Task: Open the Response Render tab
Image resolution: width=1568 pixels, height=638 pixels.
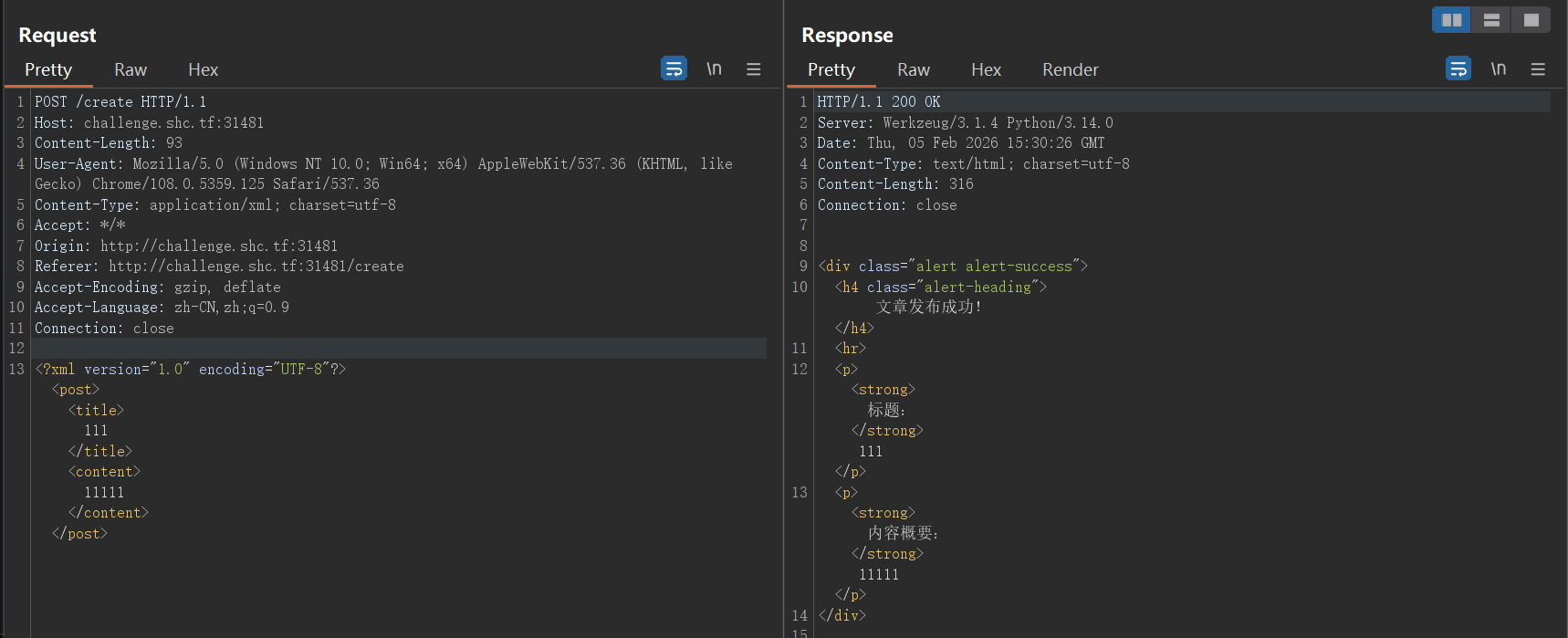Action: click(1070, 70)
